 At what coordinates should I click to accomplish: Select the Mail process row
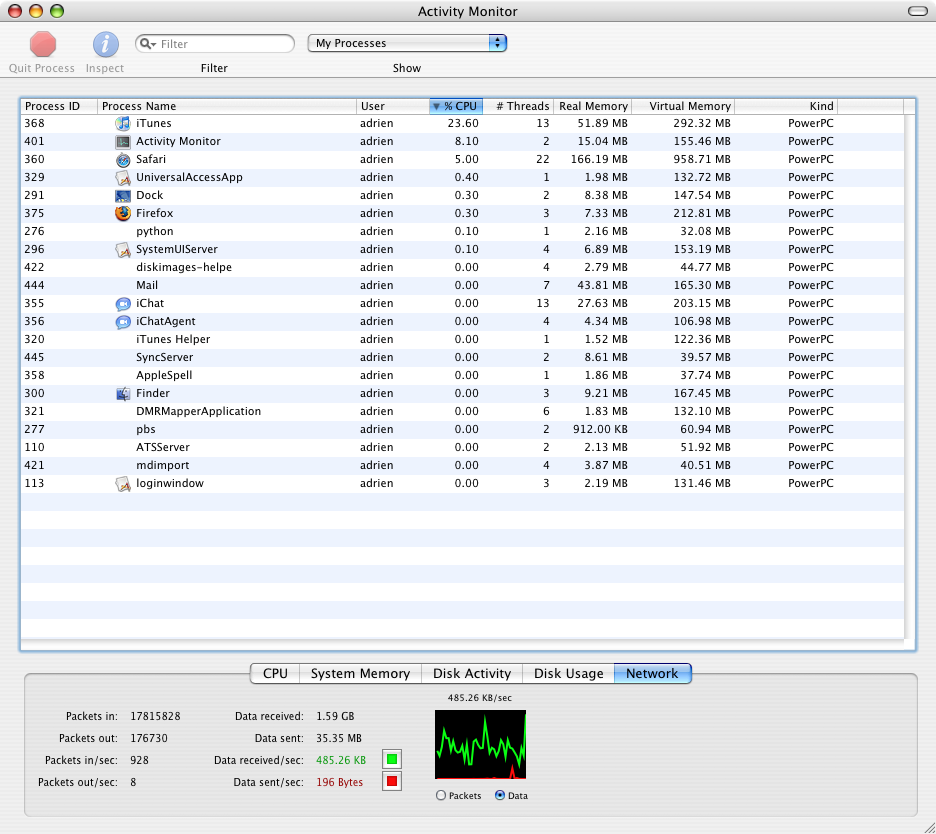point(463,285)
